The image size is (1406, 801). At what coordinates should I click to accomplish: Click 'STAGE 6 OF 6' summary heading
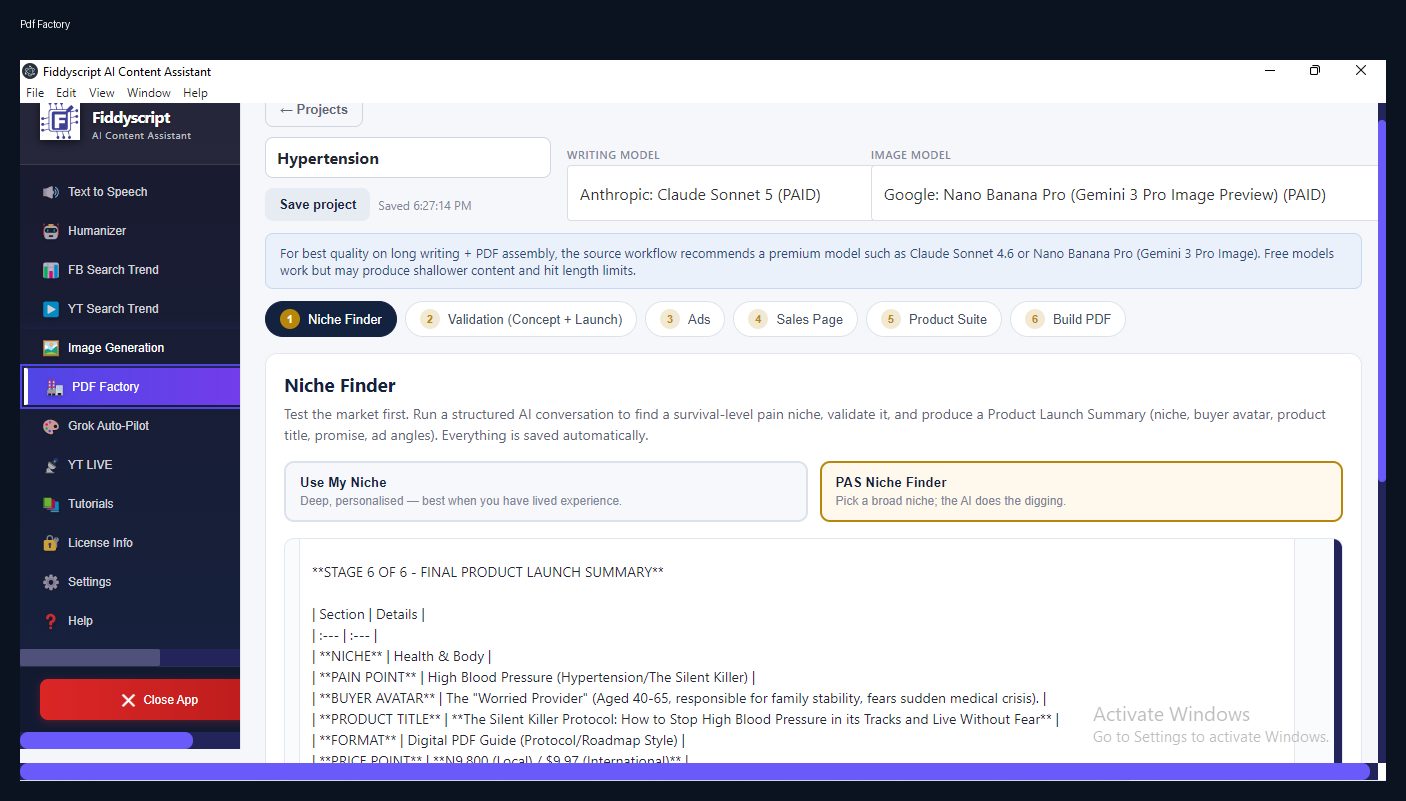(x=488, y=572)
